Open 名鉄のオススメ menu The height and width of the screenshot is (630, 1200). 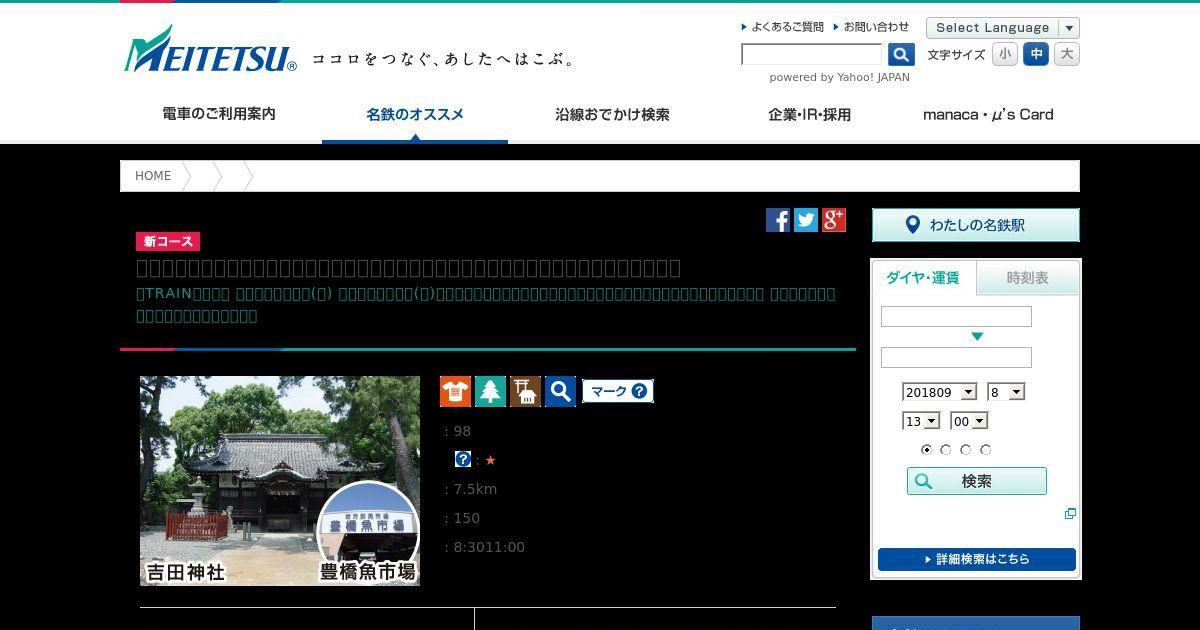coord(415,115)
